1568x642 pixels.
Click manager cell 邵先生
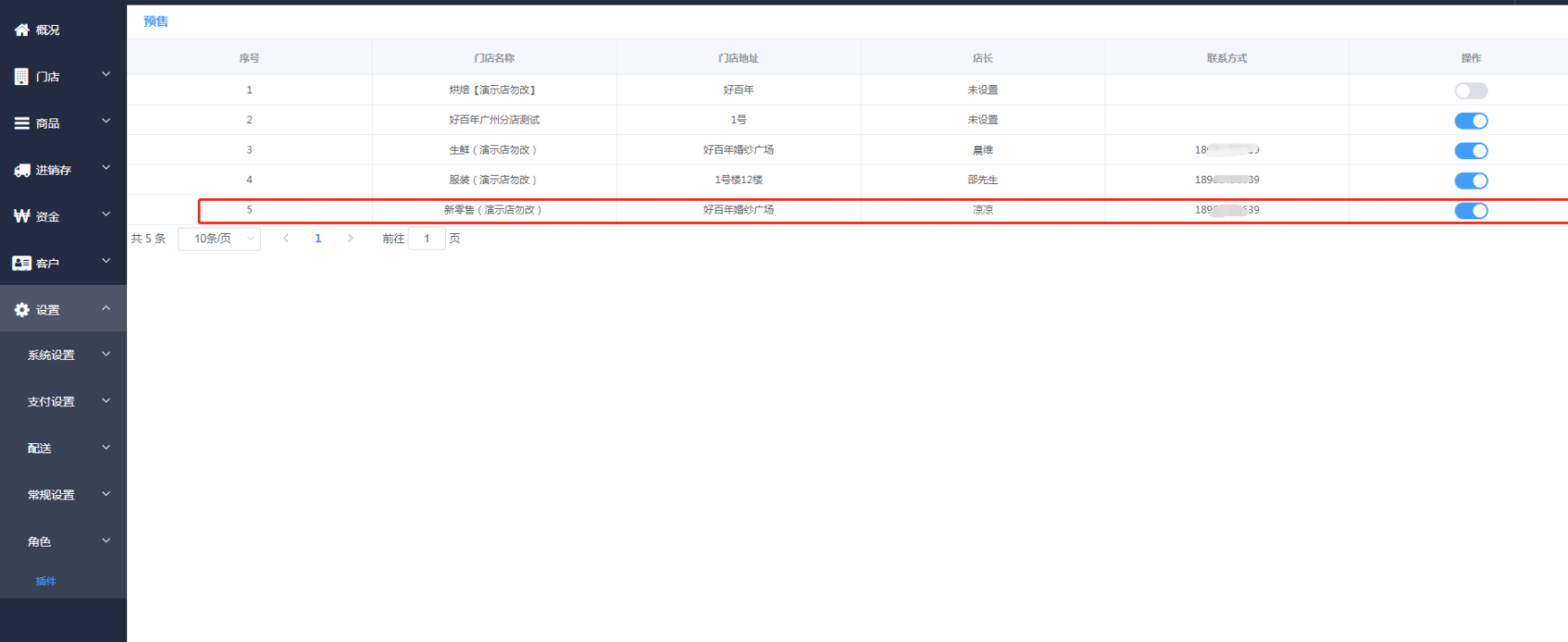(x=983, y=179)
